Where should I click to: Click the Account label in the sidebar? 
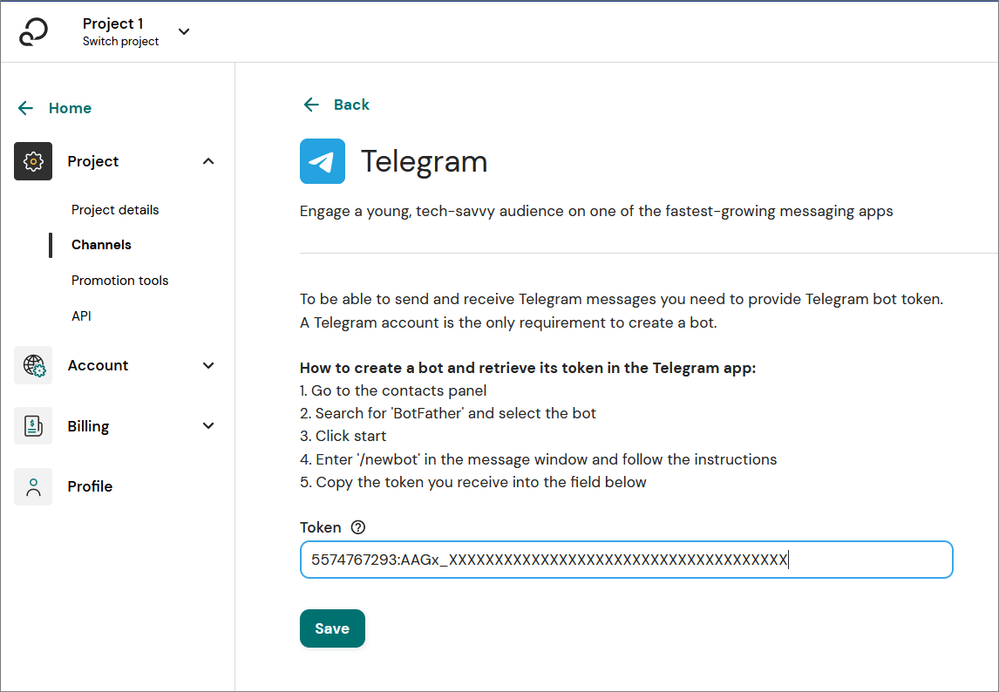click(98, 365)
